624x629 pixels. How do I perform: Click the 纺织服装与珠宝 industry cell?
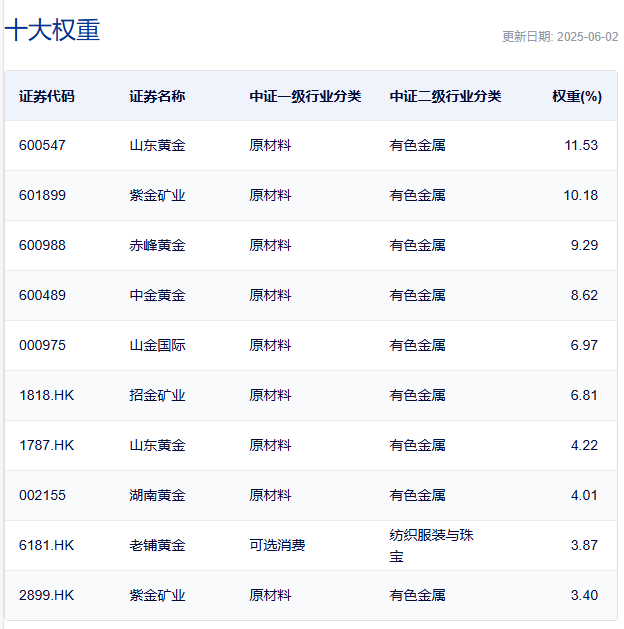click(431, 545)
